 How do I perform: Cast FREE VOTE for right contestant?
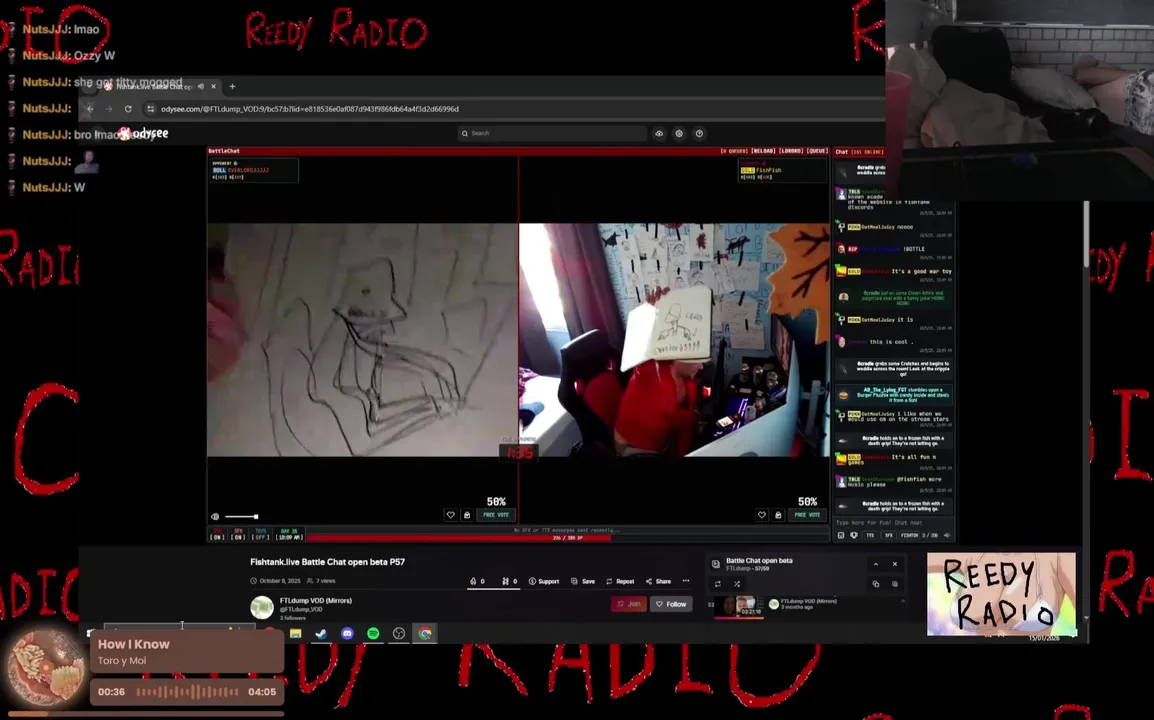click(807, 515)
